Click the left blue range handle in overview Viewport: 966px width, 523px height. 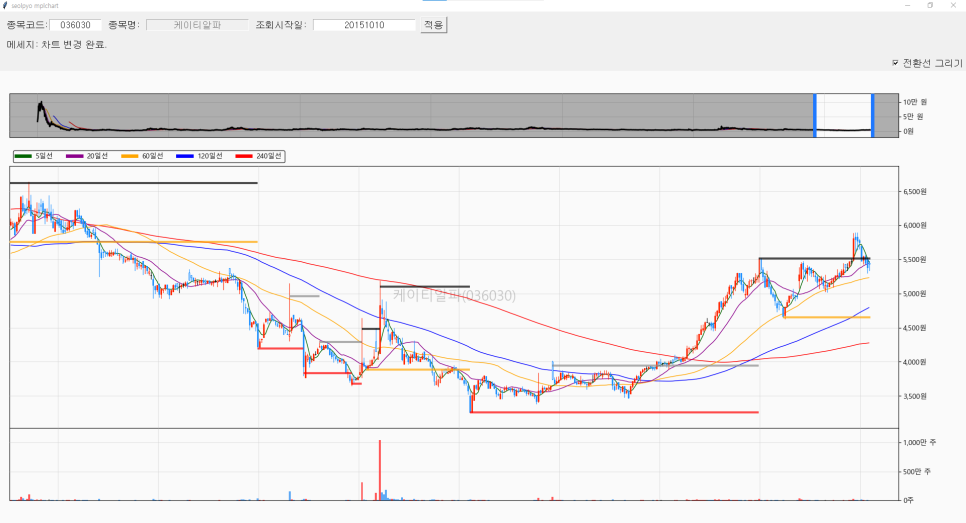pos(814,115)
